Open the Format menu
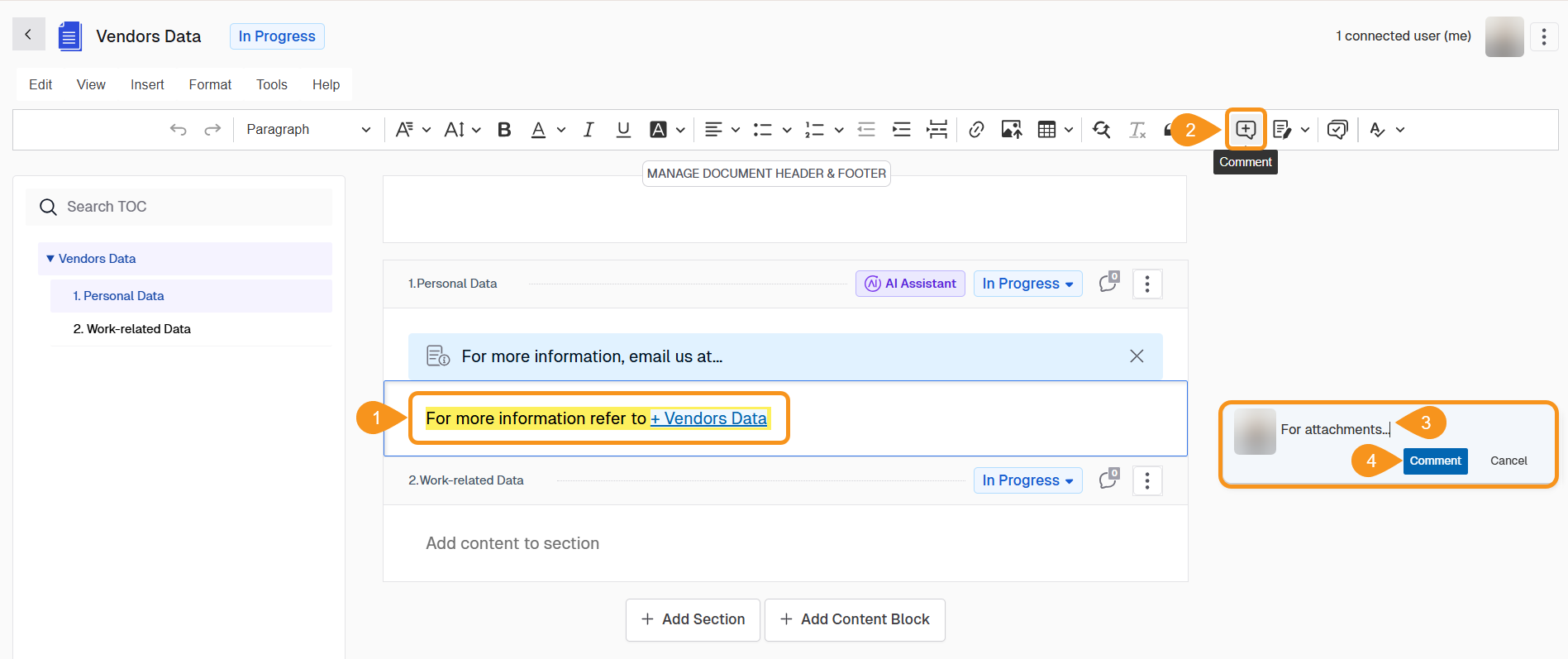Viewport: 1568px width, 659px height. pos(210,84)
